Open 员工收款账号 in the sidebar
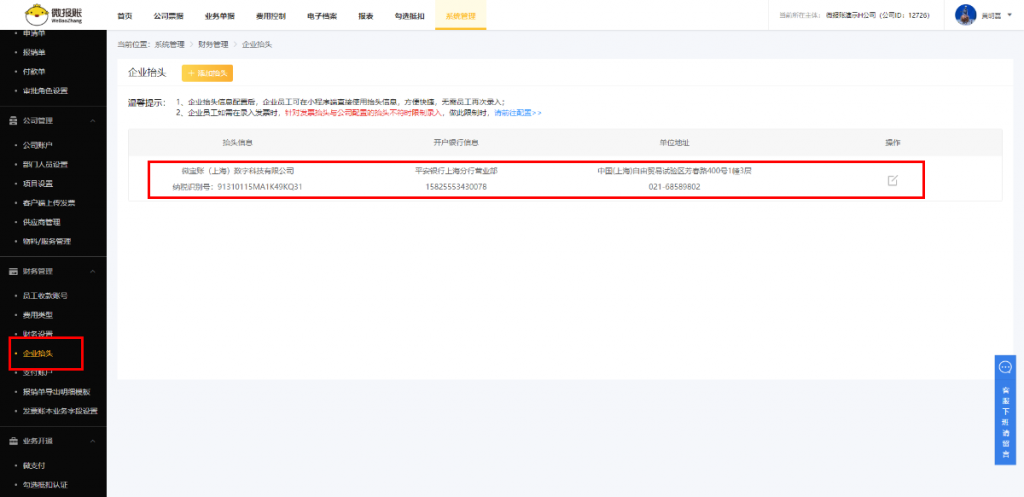Viewport: 1024px width, 497px height. [45, 296]
